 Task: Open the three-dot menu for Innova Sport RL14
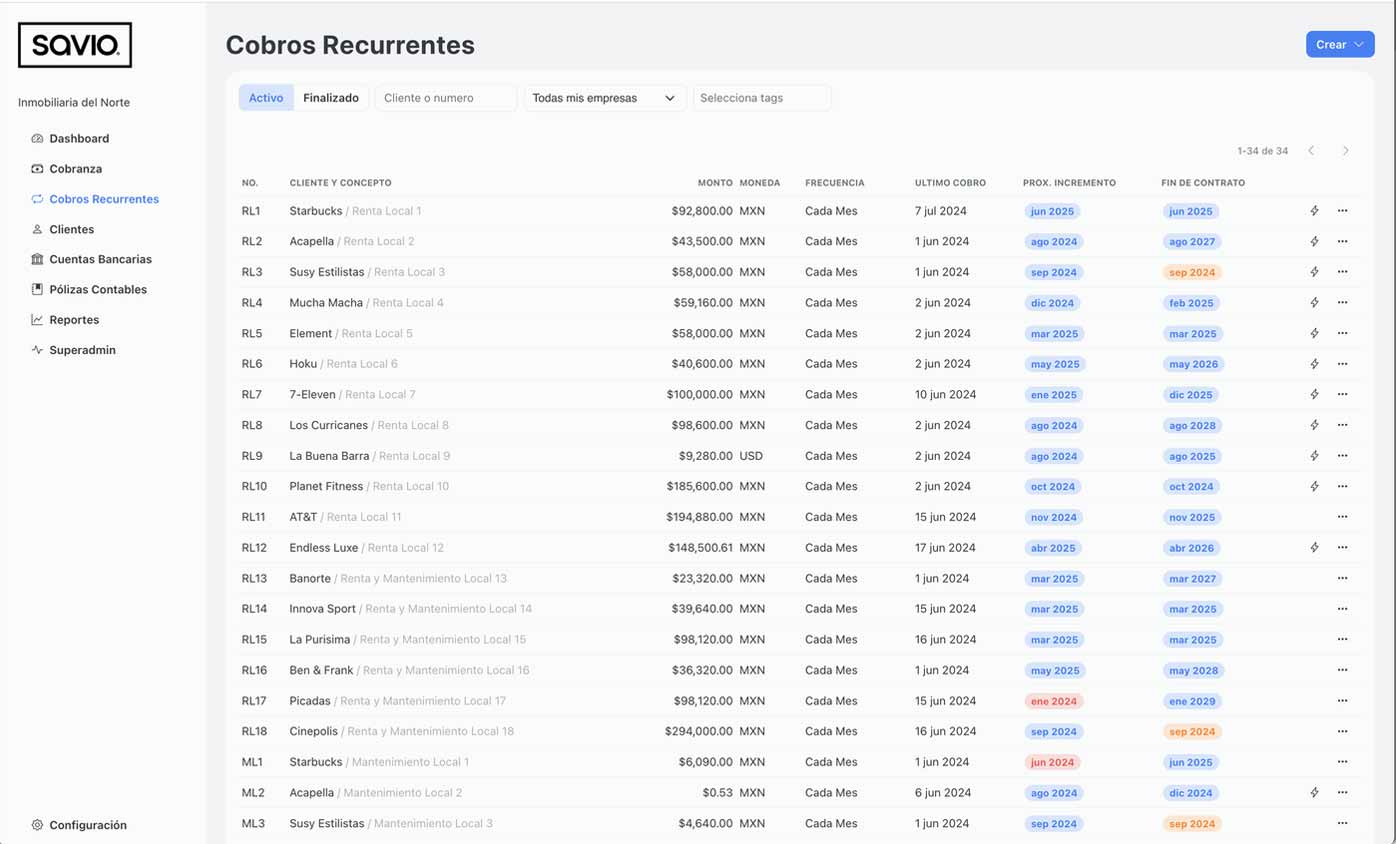(x=1342, y=609)
